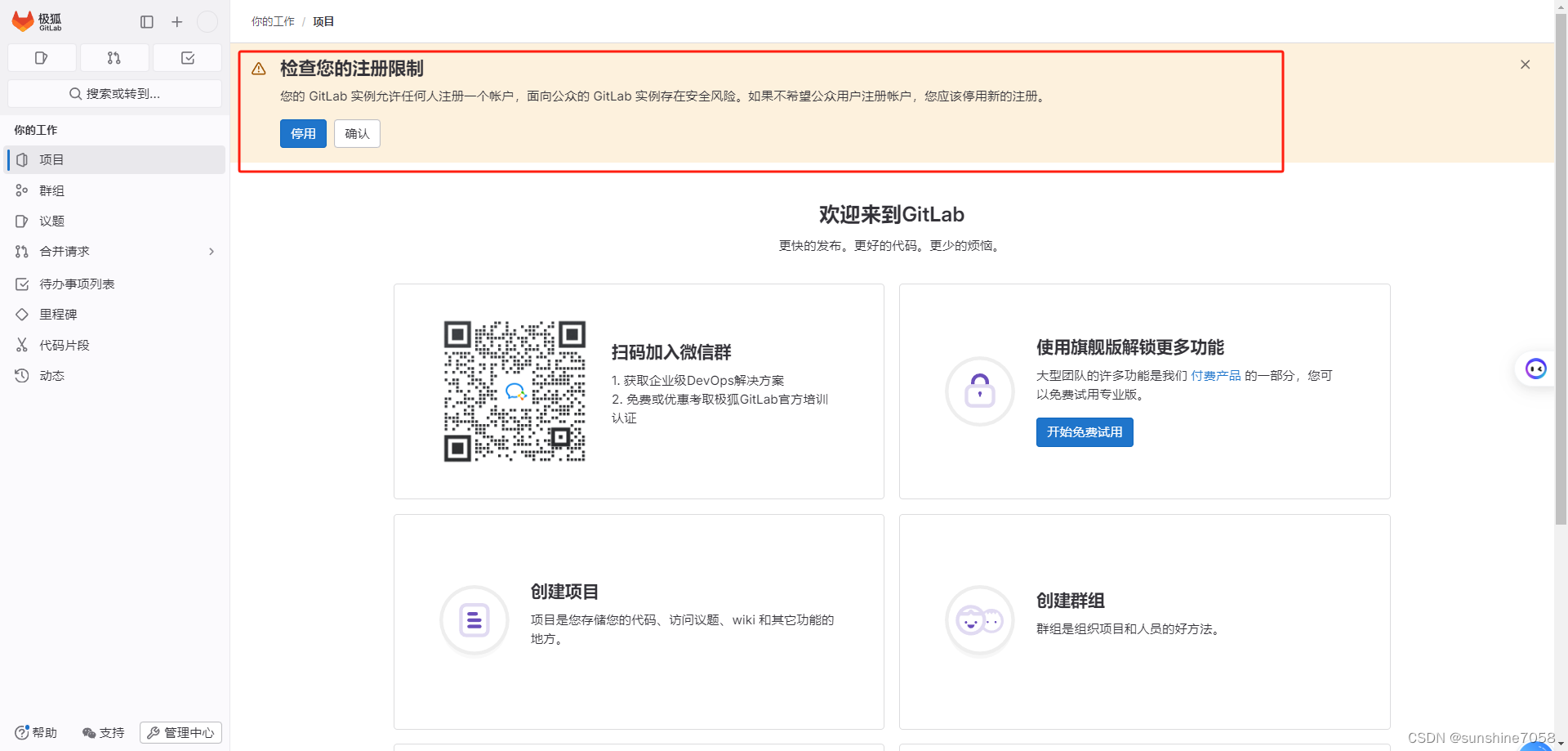Toggle the sidebar collapse icon
Image resolution: width=1568 pixels, height=751 pixels.
[147, 22]
